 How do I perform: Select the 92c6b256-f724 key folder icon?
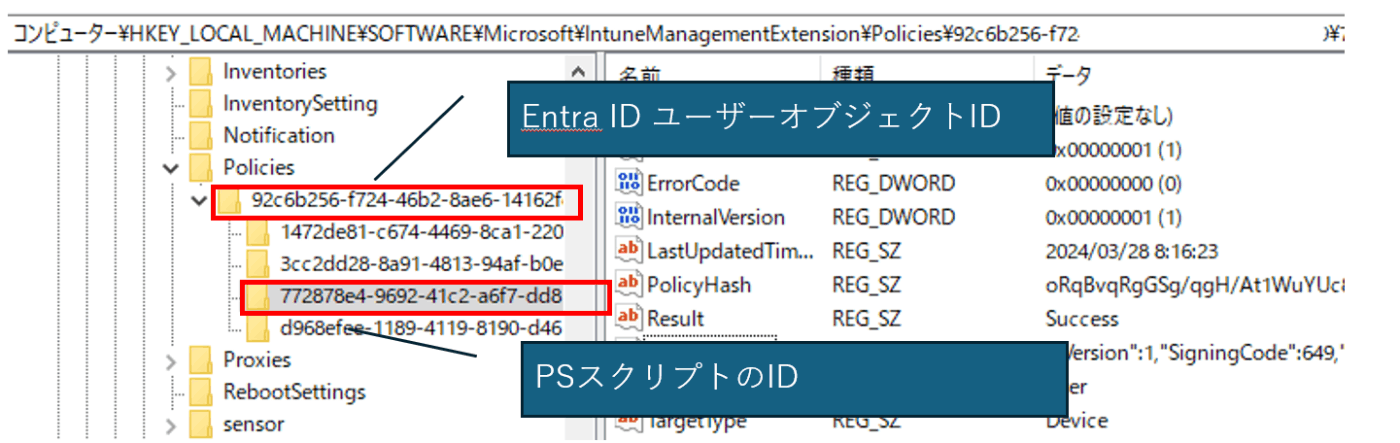click(x=230, y=200)
